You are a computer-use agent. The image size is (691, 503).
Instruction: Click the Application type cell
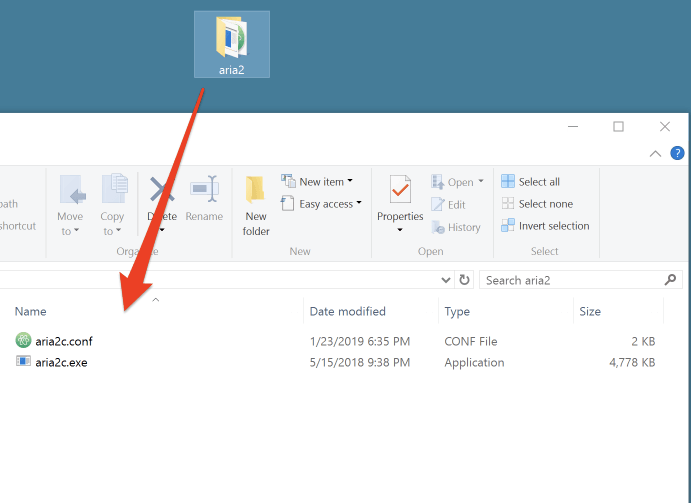(x=474, y=362)
